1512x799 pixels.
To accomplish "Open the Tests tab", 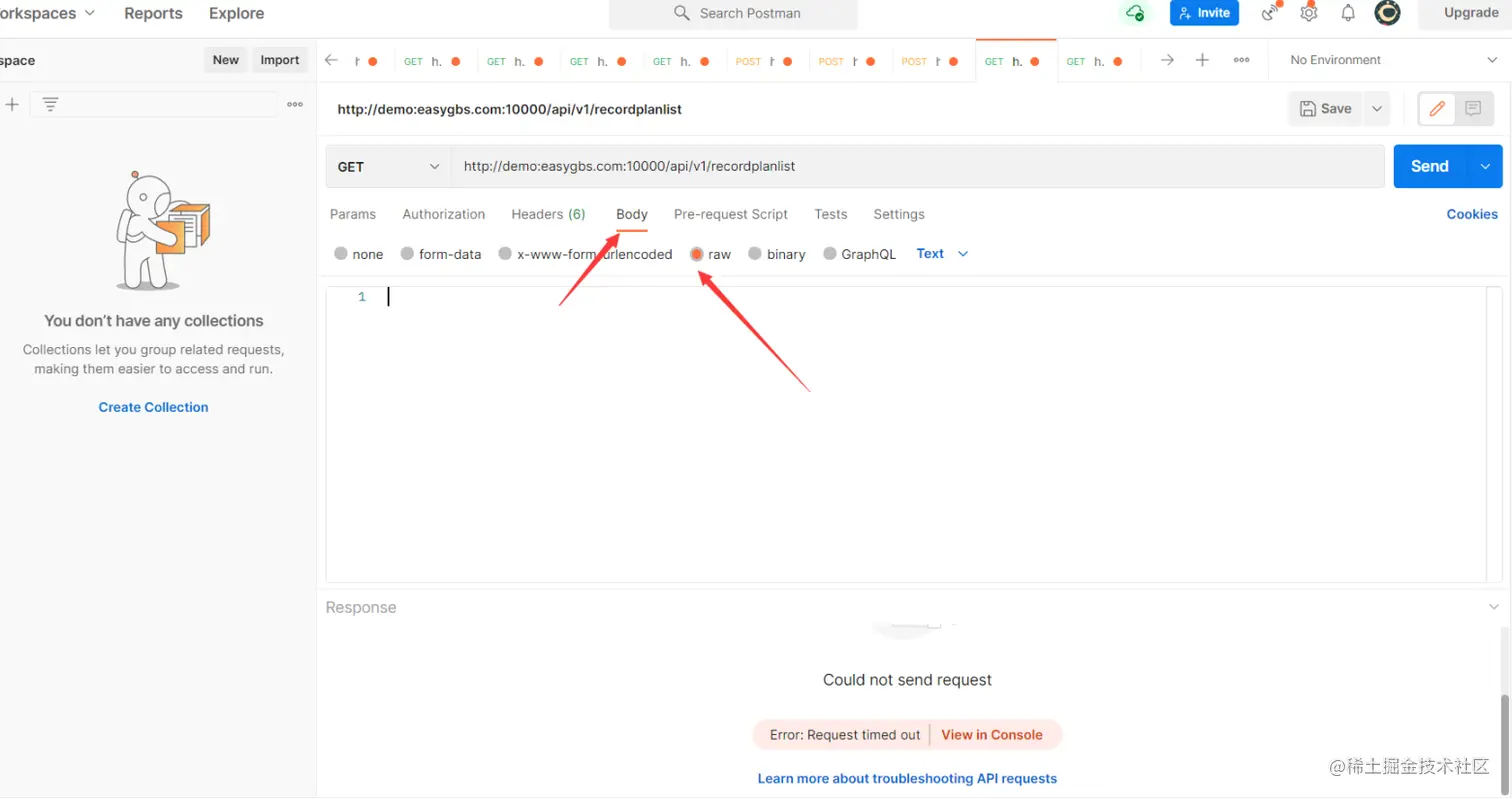I will click(831, 214).
